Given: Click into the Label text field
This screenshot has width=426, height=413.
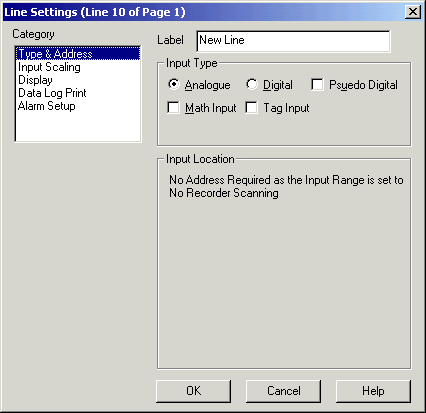Looking at the screenshot, I should pyautogui.click(x=293, y=41).
